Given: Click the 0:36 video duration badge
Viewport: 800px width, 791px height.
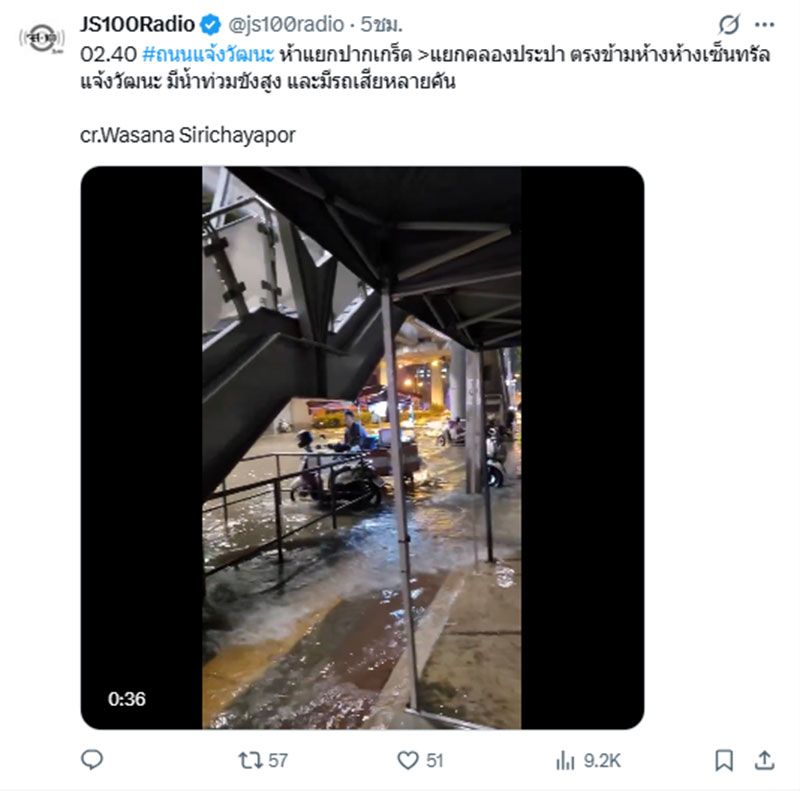Looking at the screenshot, I should tap(126, 699).
